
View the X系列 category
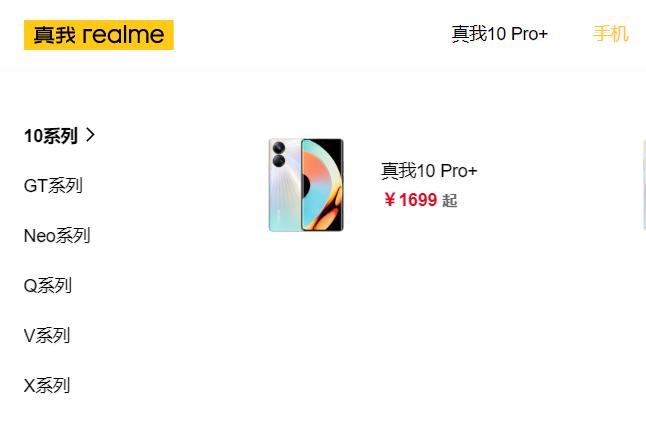47,386
